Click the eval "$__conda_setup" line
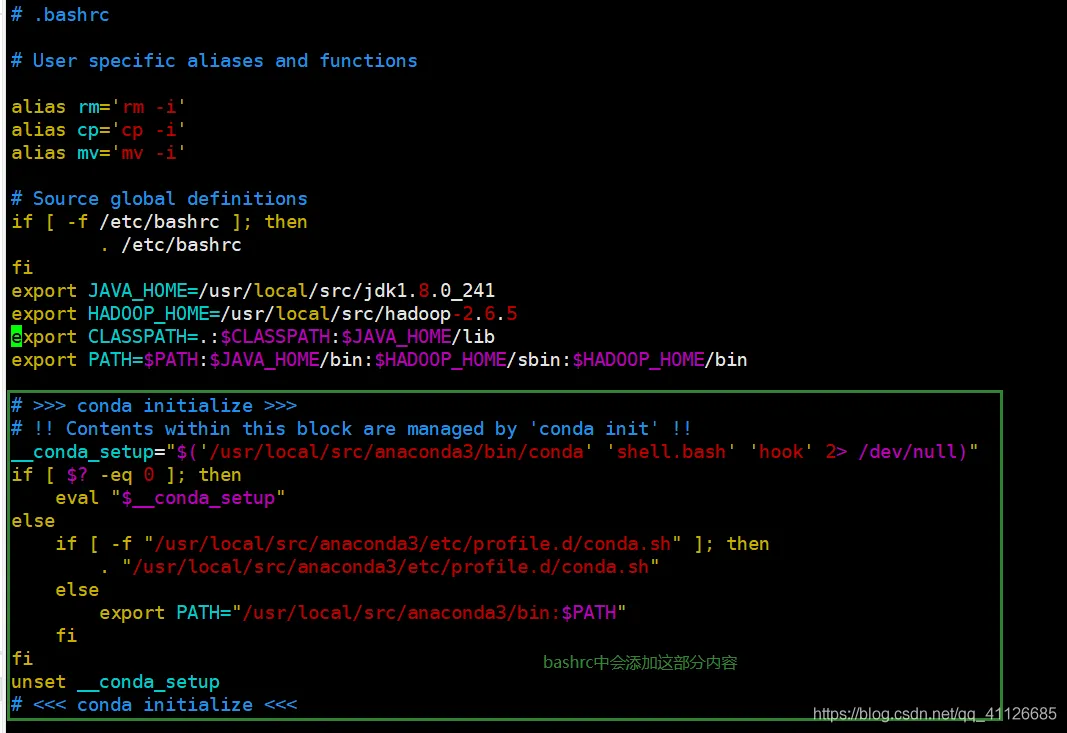The image size is (1067, 733). pyautogui.click(x=170, y=498)
